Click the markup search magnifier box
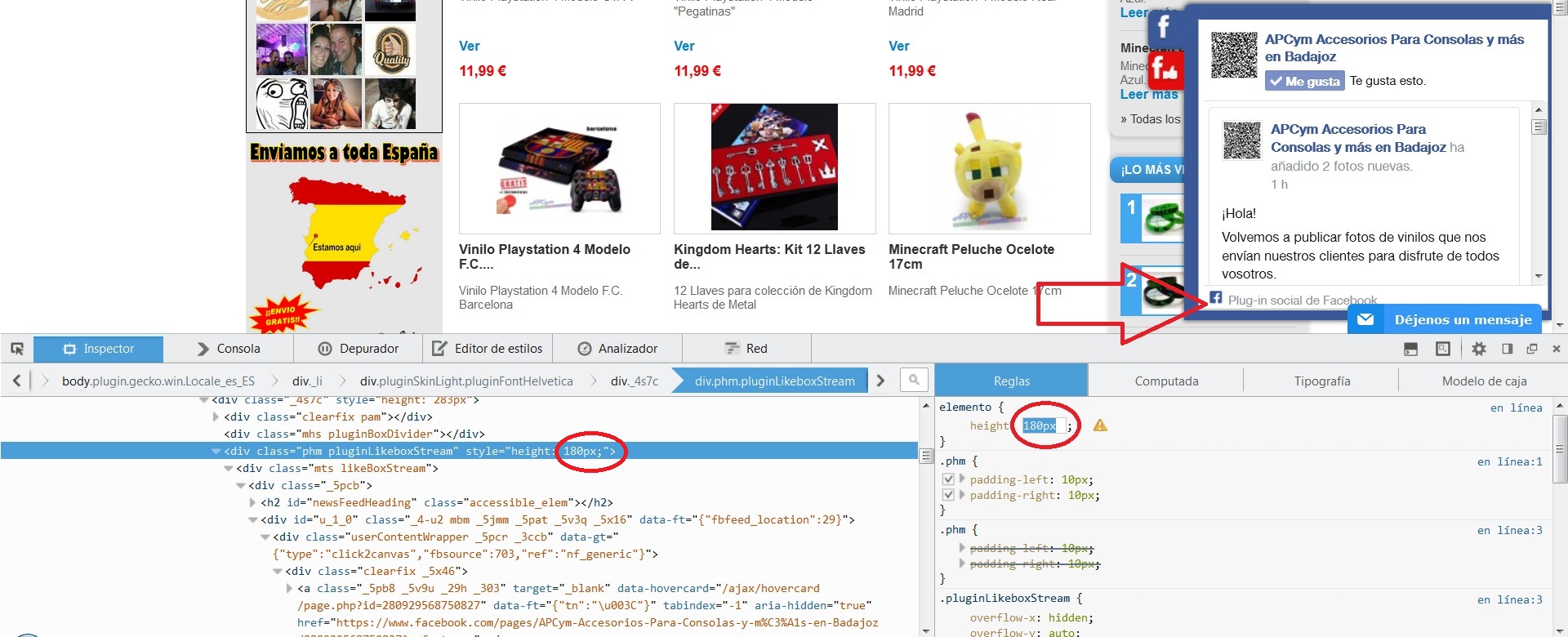The height and width of the screenshot is (637, 1568). (x=914, y=380)
